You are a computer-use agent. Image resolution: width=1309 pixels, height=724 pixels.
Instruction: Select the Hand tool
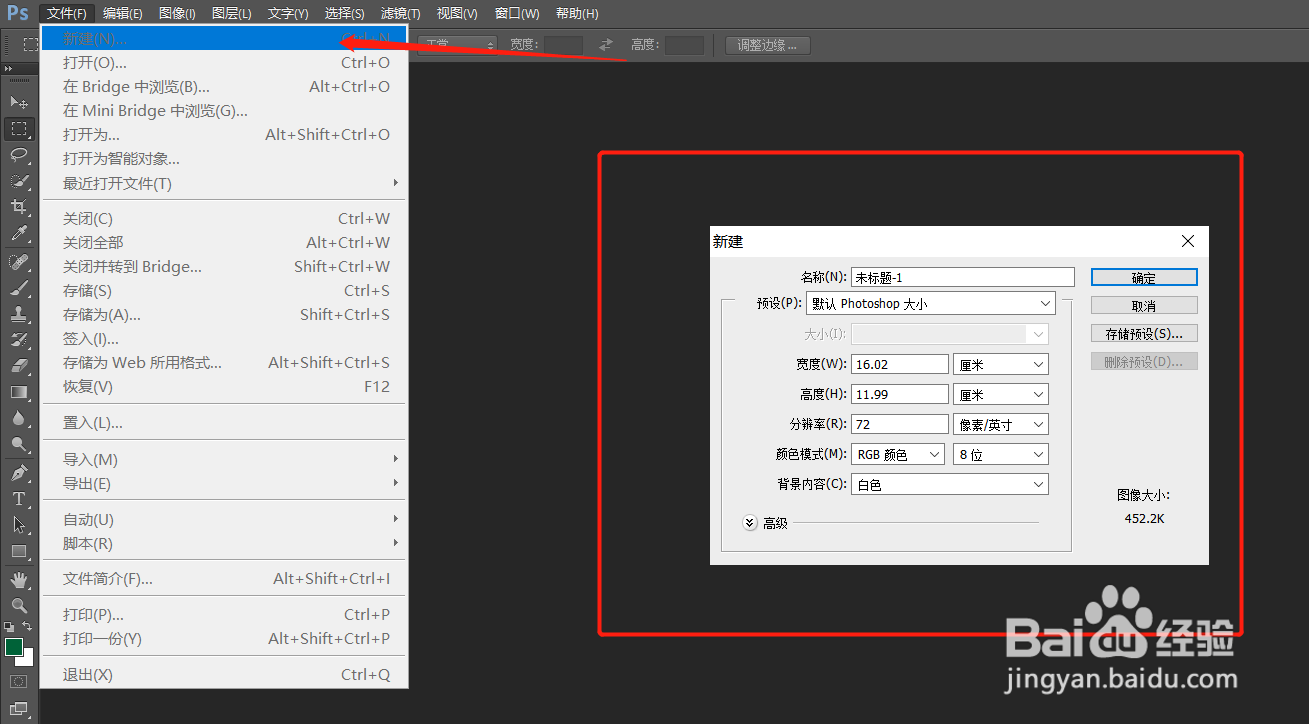[20, 577]
